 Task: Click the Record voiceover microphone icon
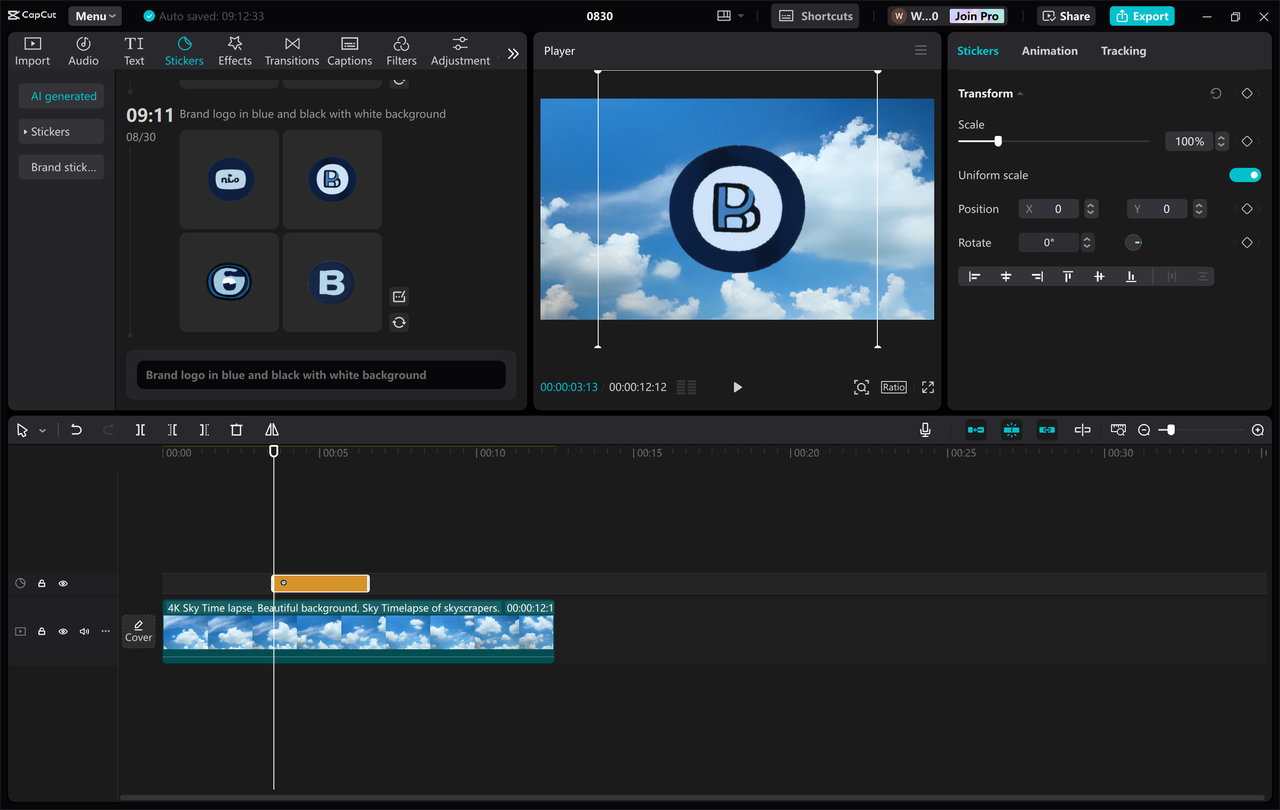point(925,429)
